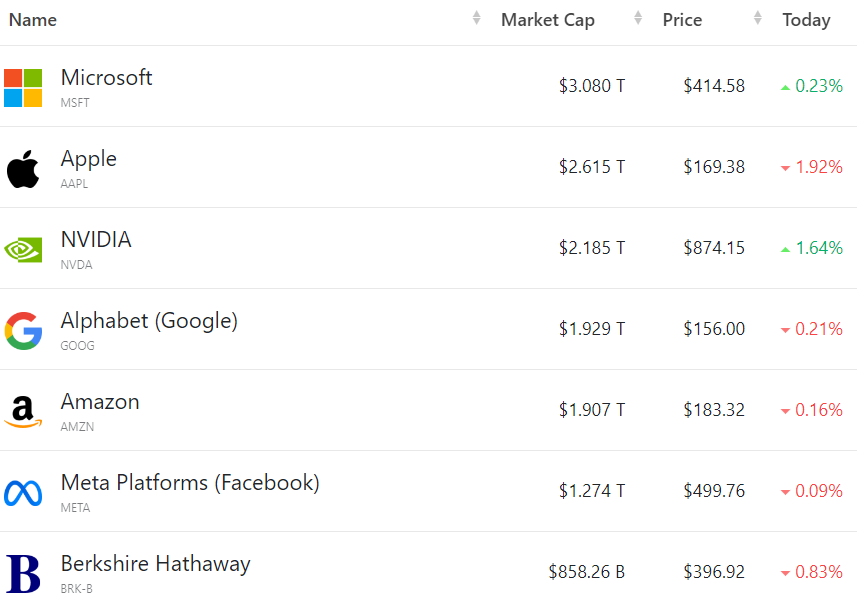Click the Apple logo icon
This screenshot has width=857, height=609.
(23, 169)
